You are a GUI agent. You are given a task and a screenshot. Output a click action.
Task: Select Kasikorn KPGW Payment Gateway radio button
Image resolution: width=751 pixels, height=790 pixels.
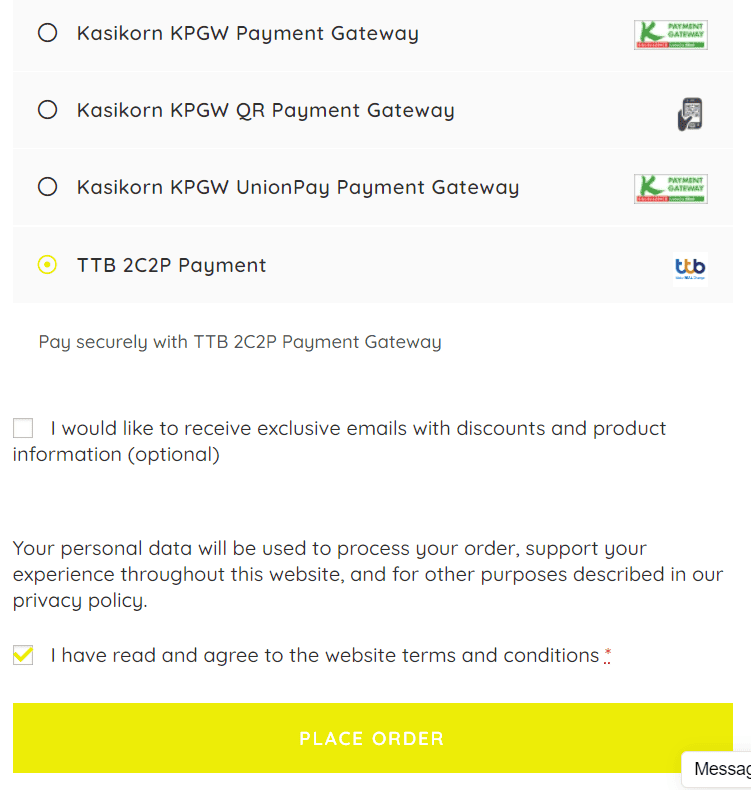[47, 33]
